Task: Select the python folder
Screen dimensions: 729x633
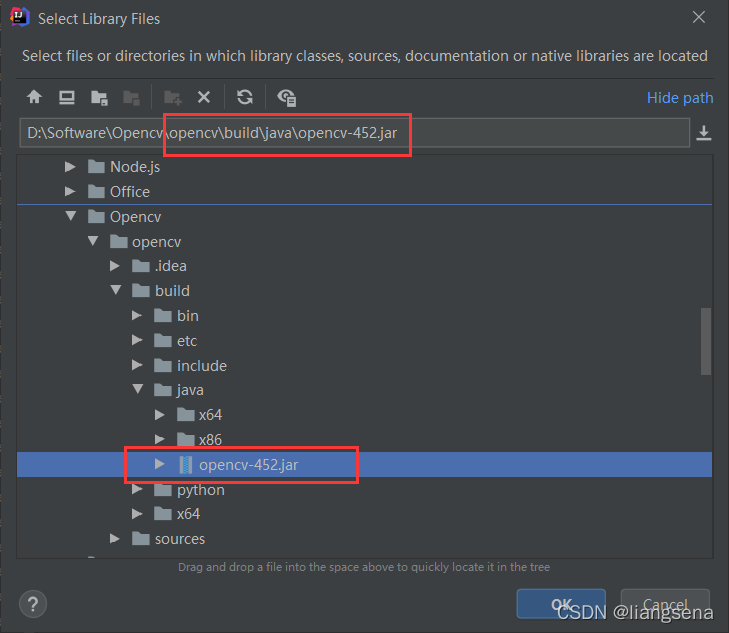Action: click(x=200, y=490)
